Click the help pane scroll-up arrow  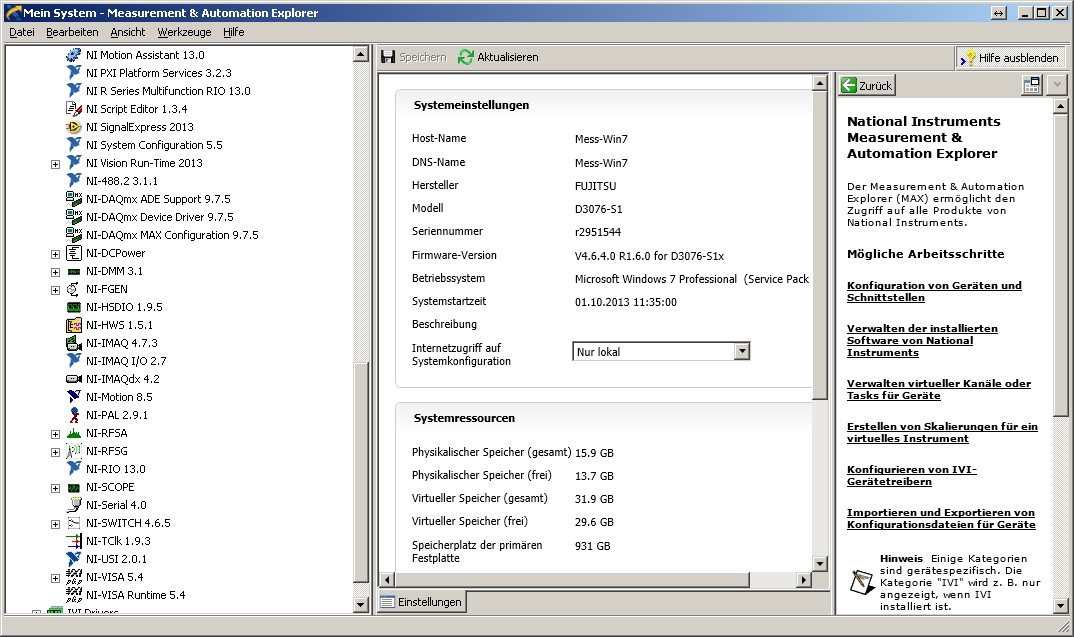[x=1060, y=106]
